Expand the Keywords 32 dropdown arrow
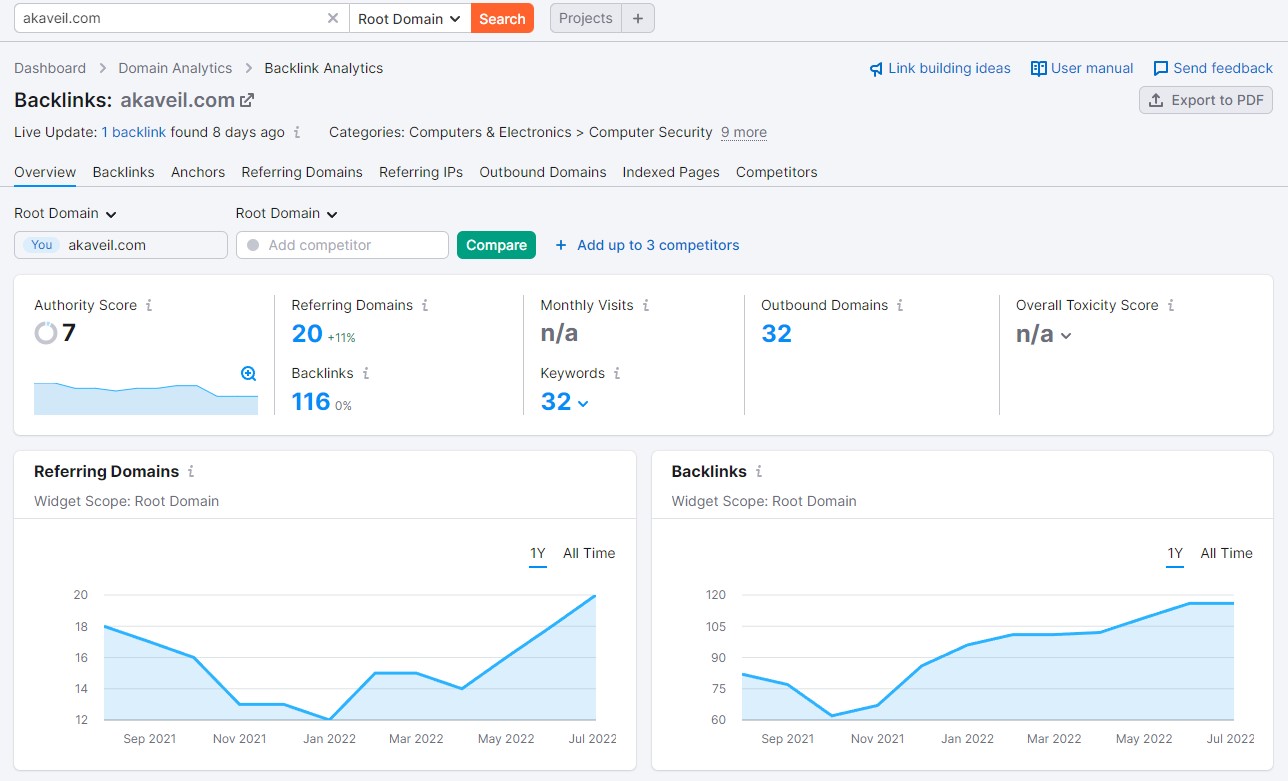This screenshot has height=781, width=1288. [583, 403]
